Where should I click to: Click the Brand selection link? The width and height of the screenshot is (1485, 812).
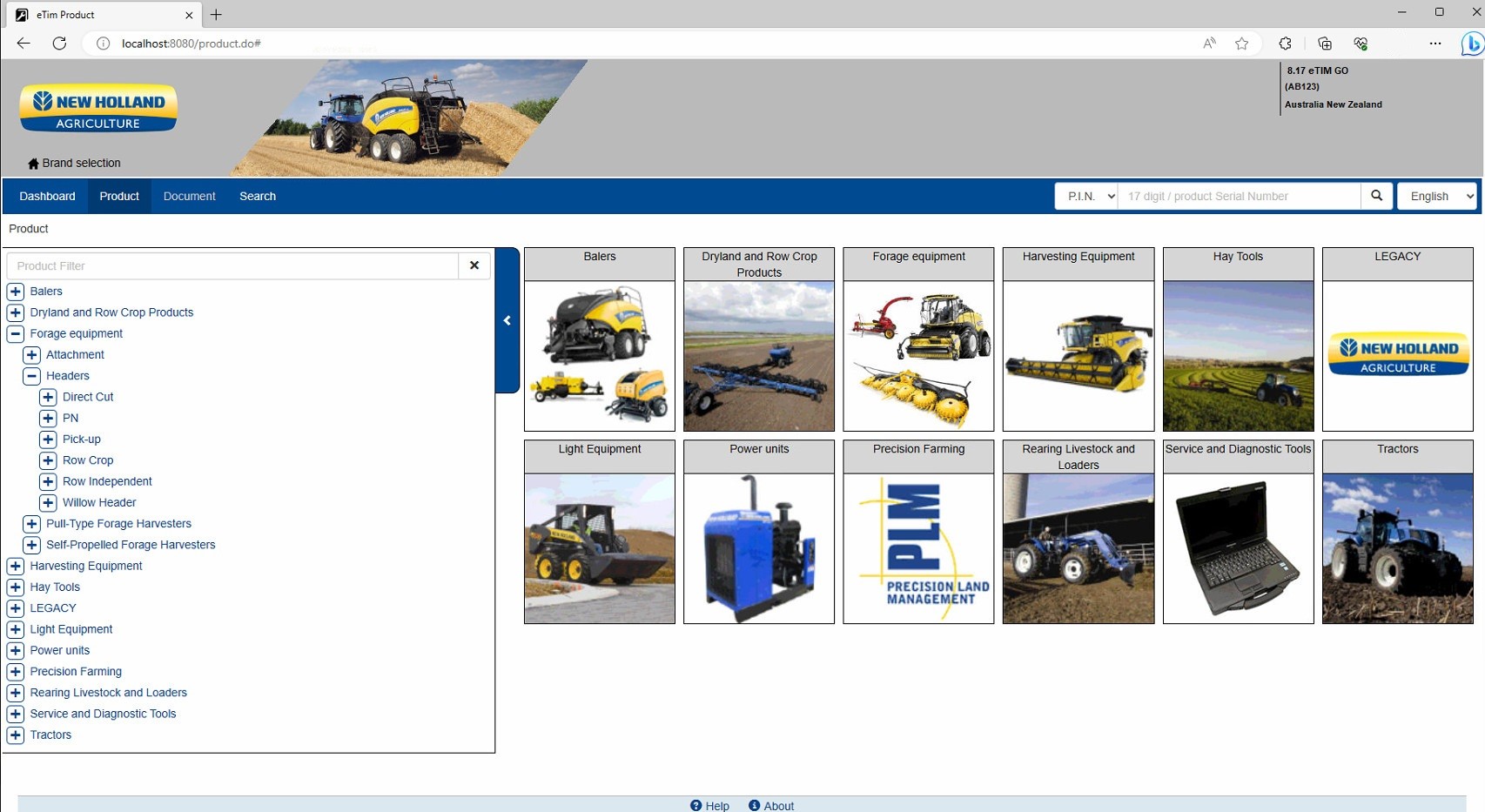click(81, 164)
